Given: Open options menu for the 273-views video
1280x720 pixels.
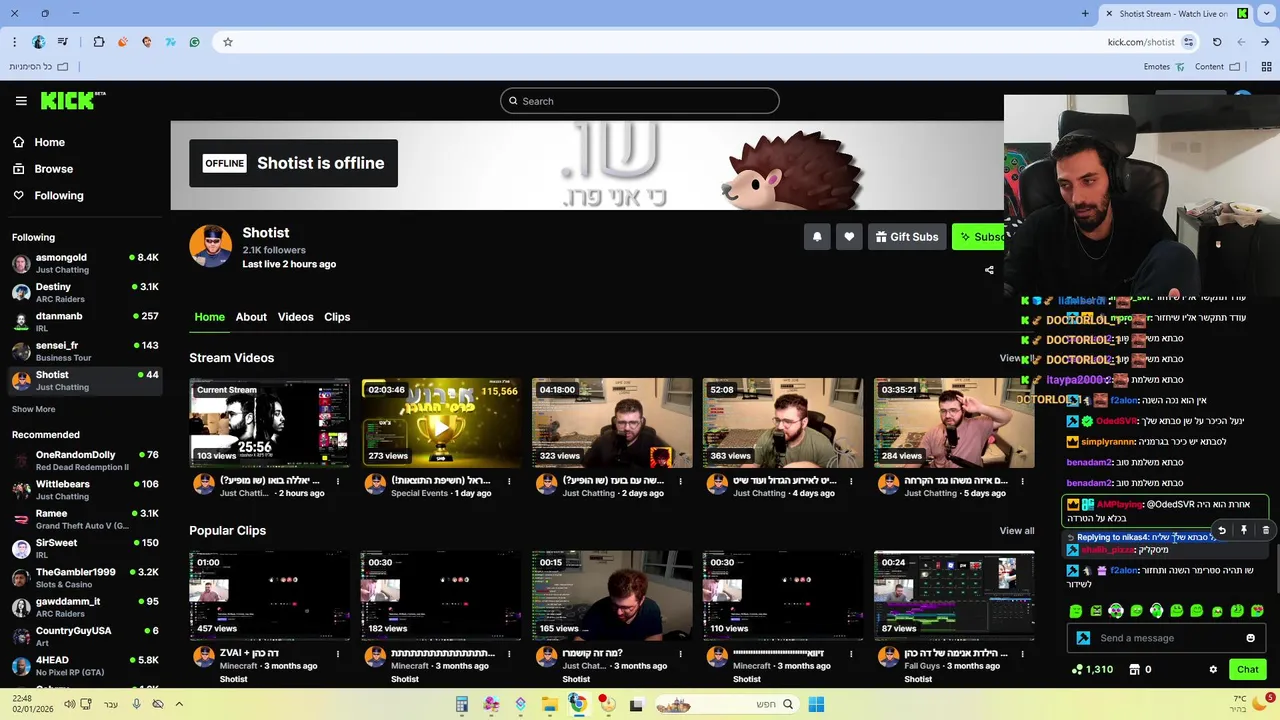Looking at the screenshot, I should tap(509, 481).
